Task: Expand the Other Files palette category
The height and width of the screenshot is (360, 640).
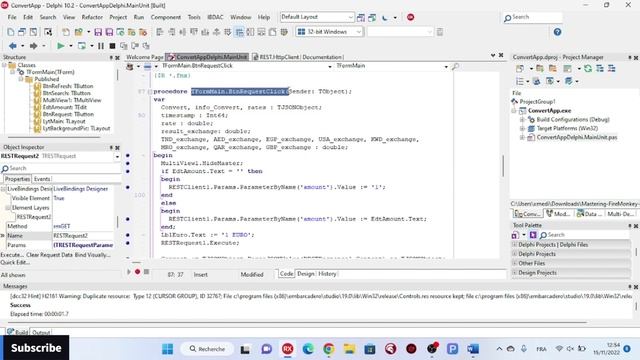Action: click(514, 263)
